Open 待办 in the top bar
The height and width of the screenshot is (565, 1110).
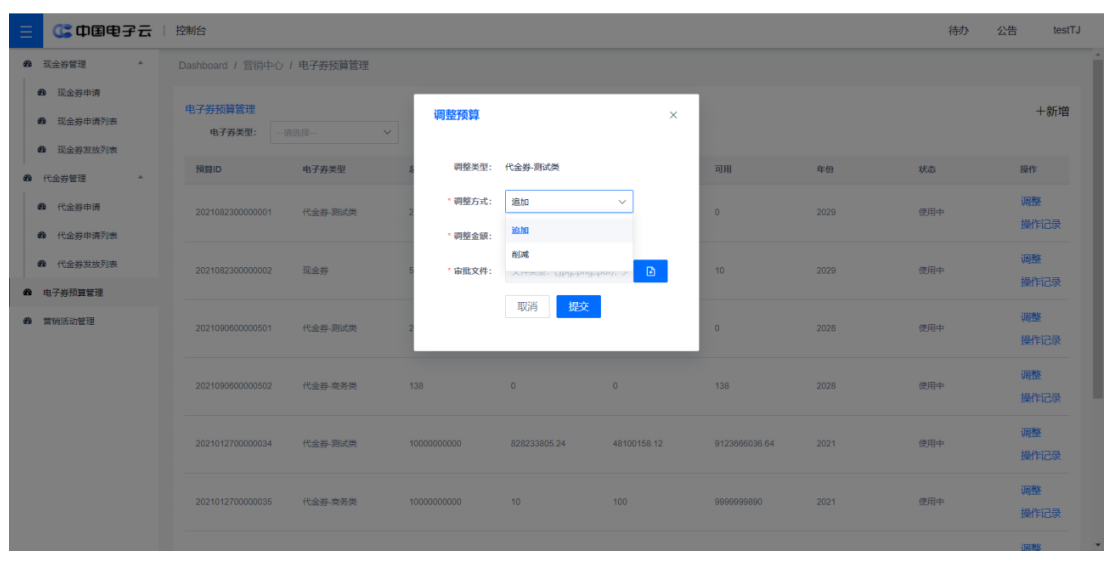[958, 31]
